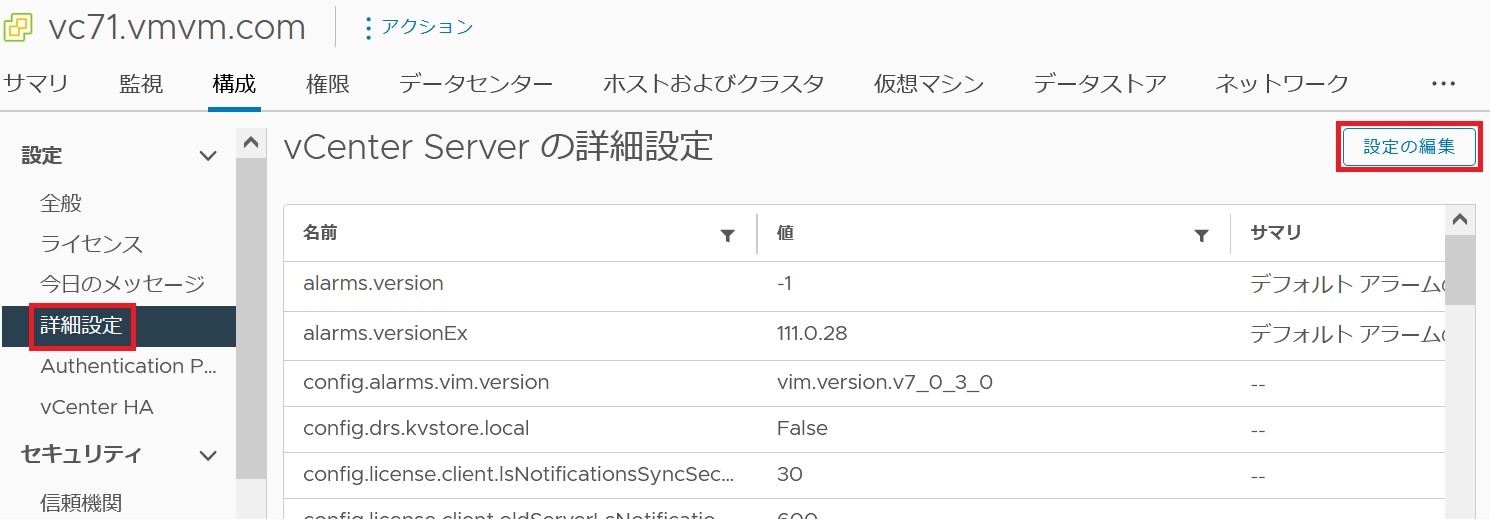The width and height of the screenshot is (1501, 529).
Task: Collapse the 設定 section
Action: 208,156
